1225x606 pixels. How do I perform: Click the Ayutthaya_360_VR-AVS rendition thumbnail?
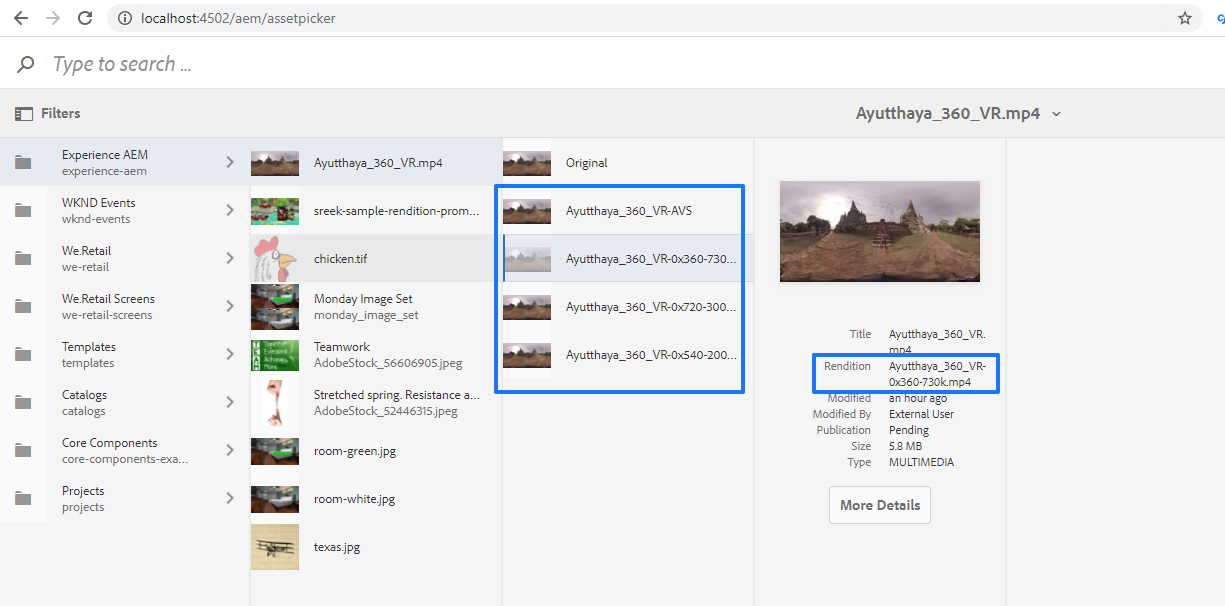[527, 211]
